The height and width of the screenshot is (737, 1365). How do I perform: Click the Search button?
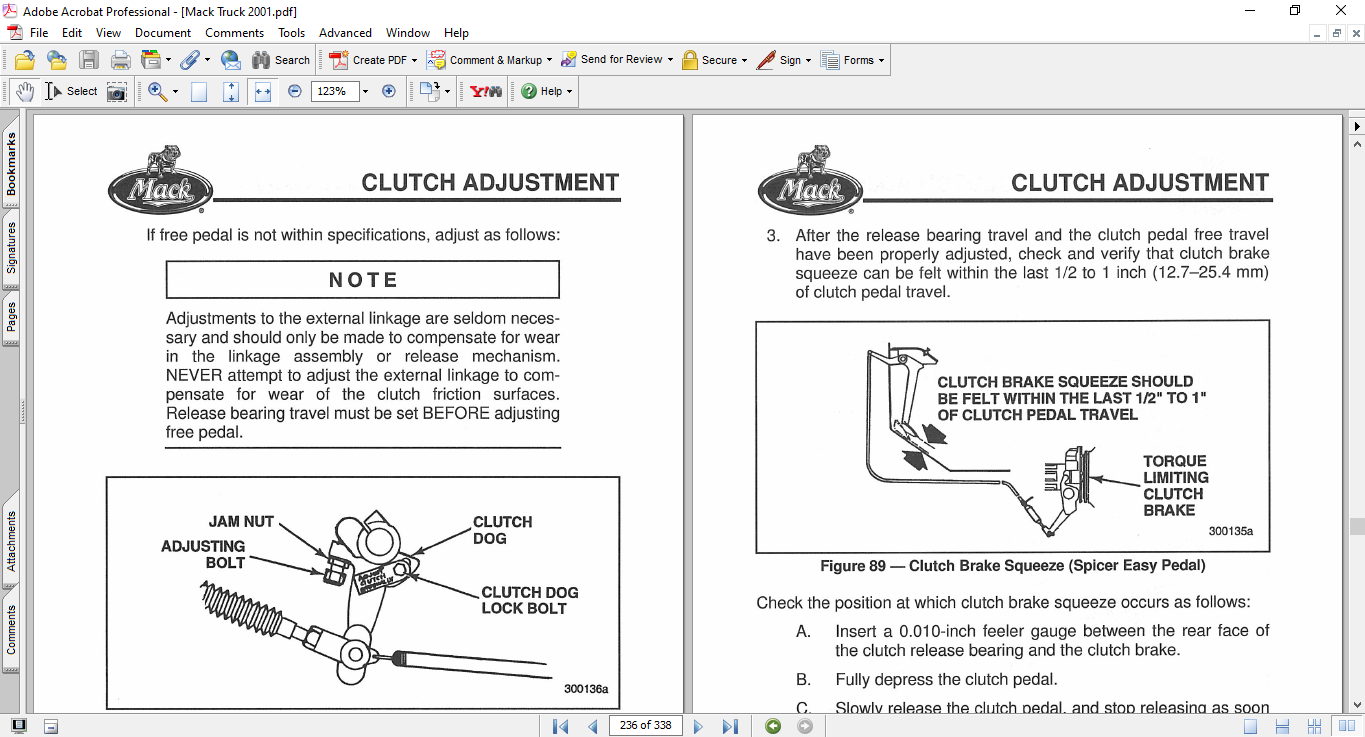(281, 60)
